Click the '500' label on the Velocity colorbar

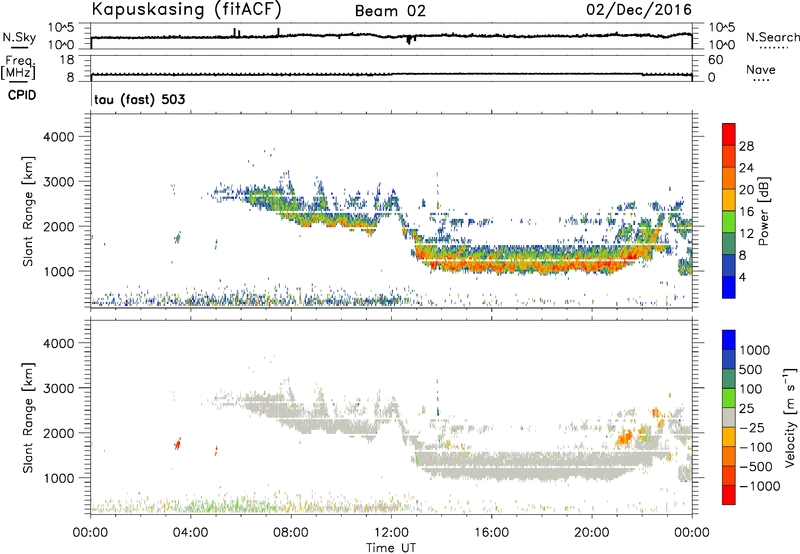point(750,370)
